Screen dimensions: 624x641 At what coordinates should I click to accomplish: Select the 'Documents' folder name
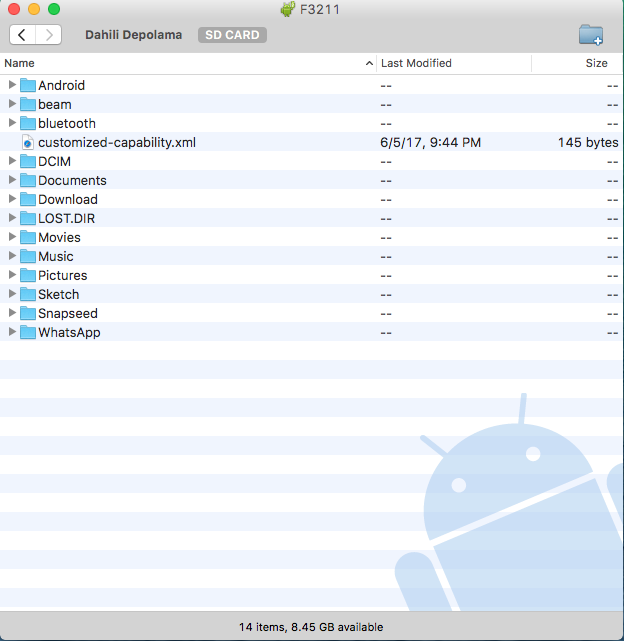(72, 180)
